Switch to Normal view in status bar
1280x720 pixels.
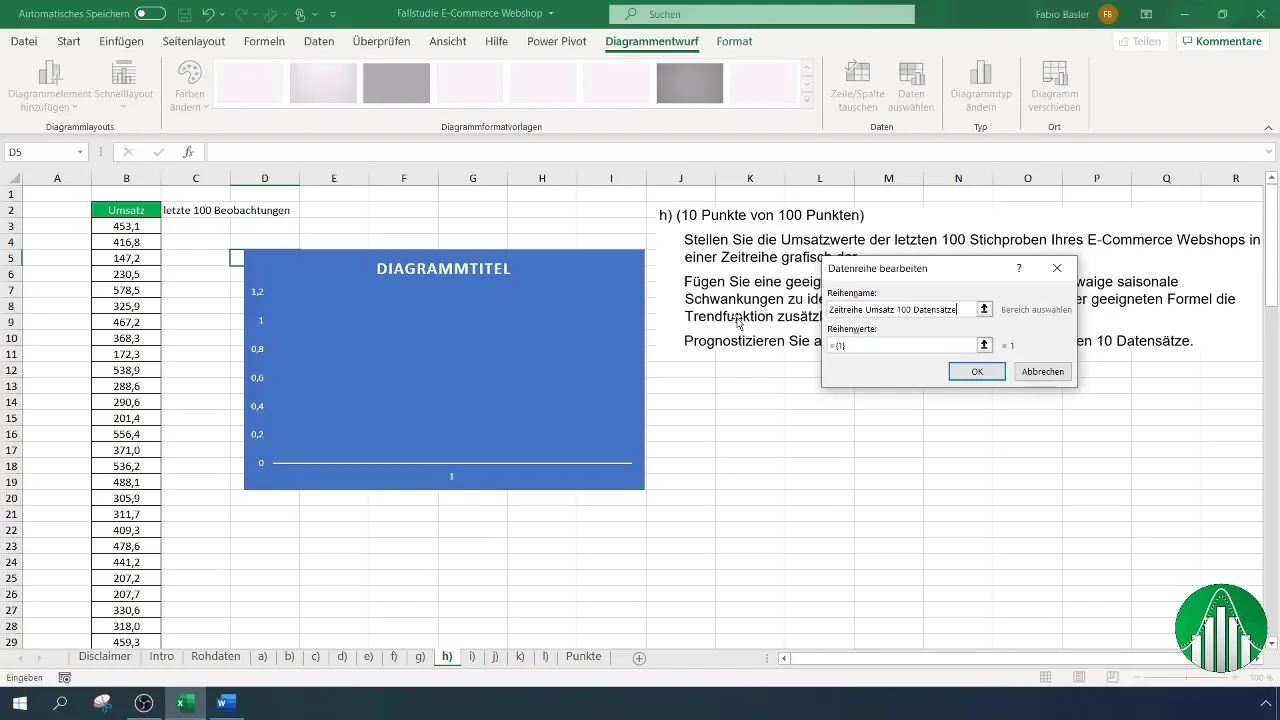[x=1045, y=678]
